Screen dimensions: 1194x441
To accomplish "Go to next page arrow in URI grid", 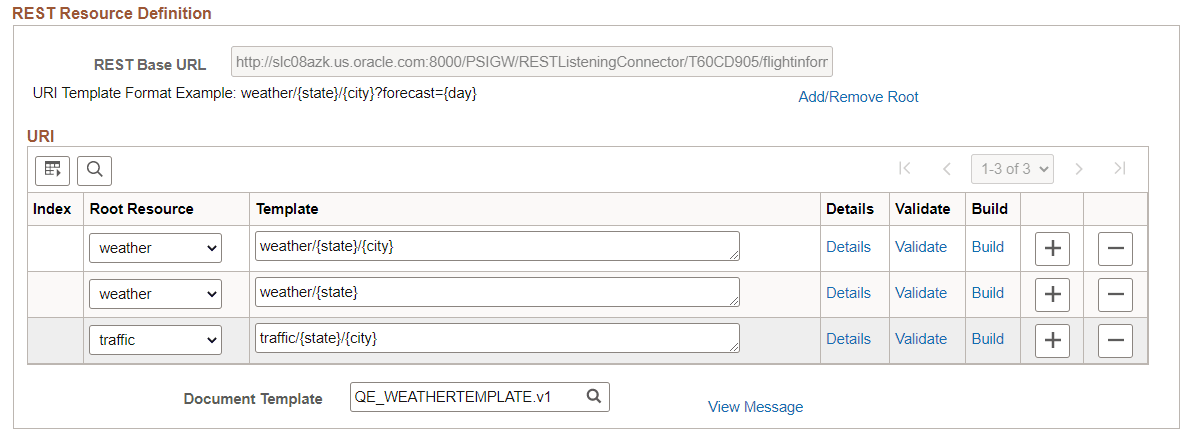I will (1078, 169).
